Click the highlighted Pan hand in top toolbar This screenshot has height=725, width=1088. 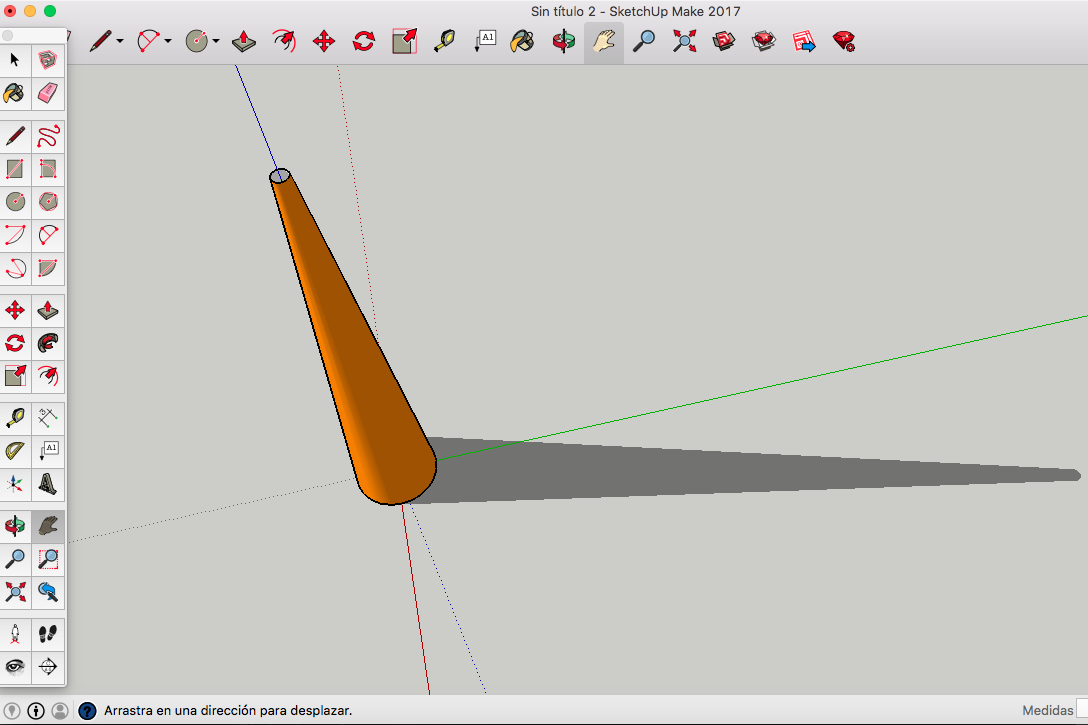(604, 42)
